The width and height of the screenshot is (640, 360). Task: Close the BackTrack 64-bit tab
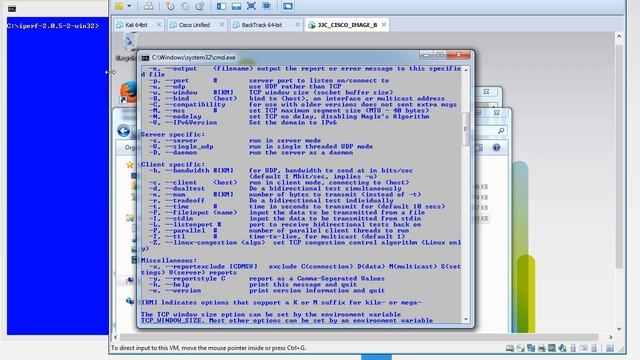point(297,25)
